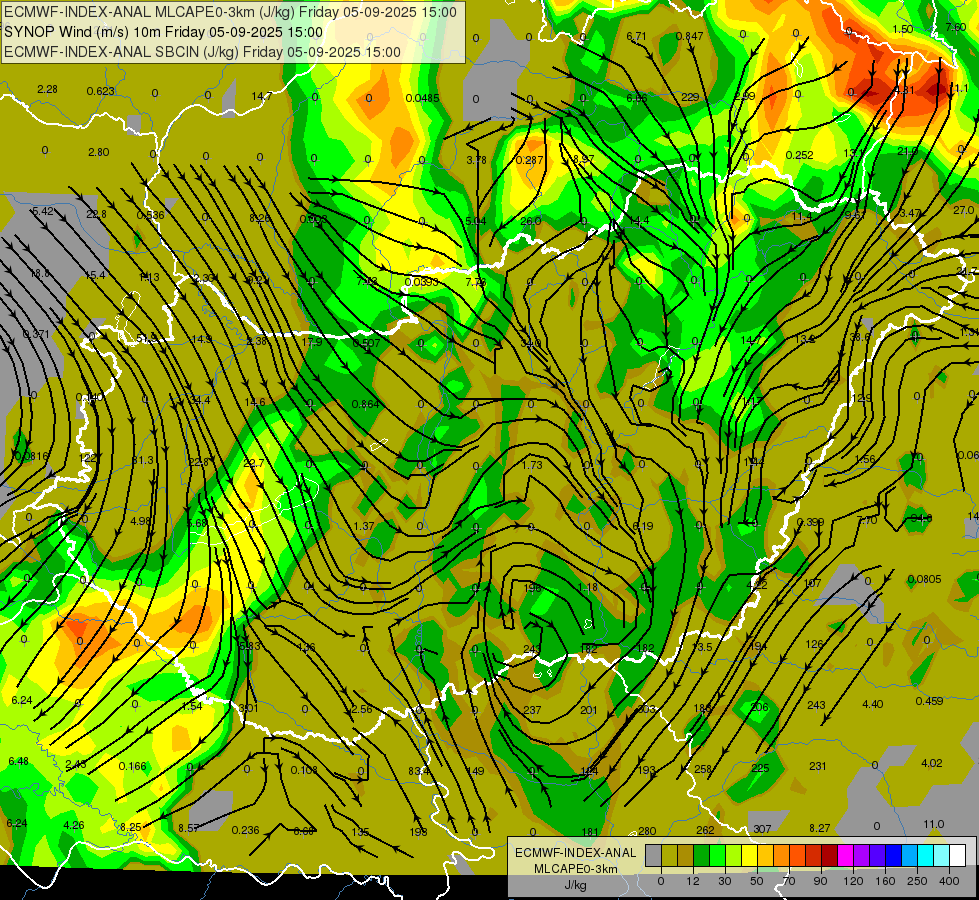Click the map value 26.0
The height and width of the screenshot is (900, 979).
click(531, 221)
